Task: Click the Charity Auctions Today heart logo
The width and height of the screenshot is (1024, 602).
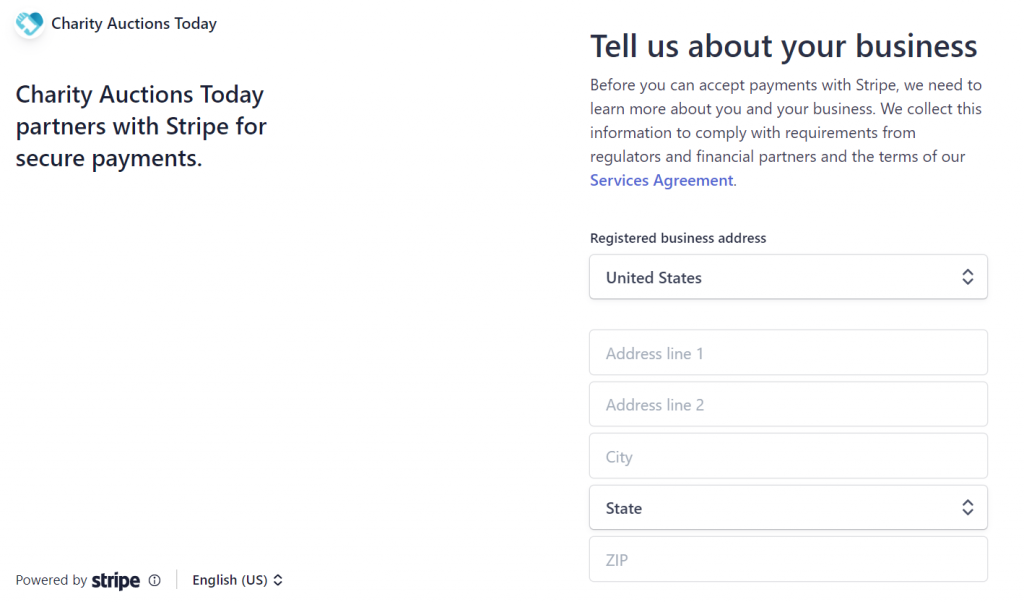Action: 29,24
